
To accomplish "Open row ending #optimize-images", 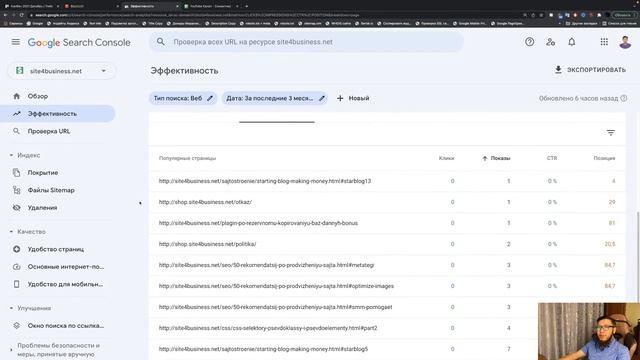I will pos(387,286).
